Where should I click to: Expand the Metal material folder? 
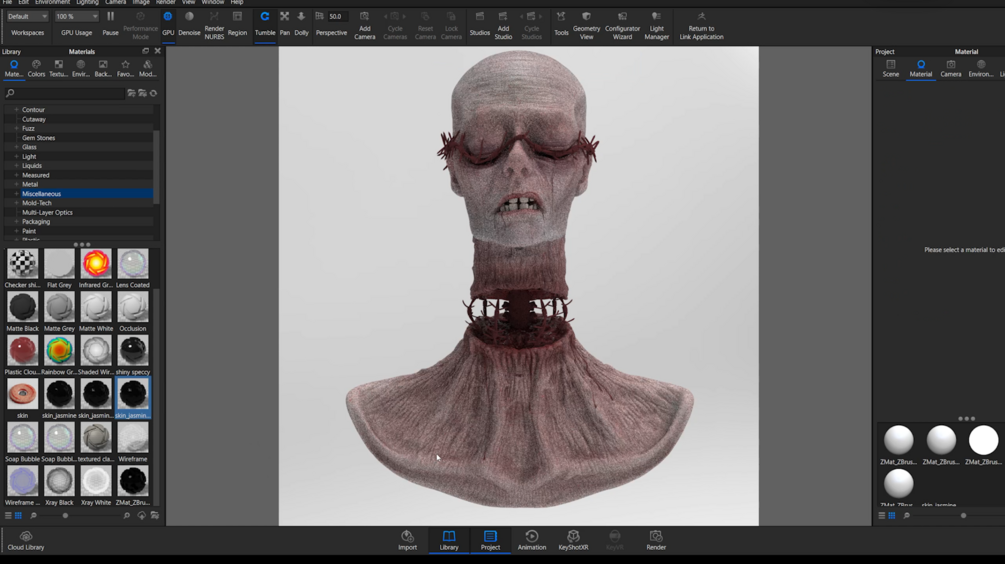click(16, 184)
